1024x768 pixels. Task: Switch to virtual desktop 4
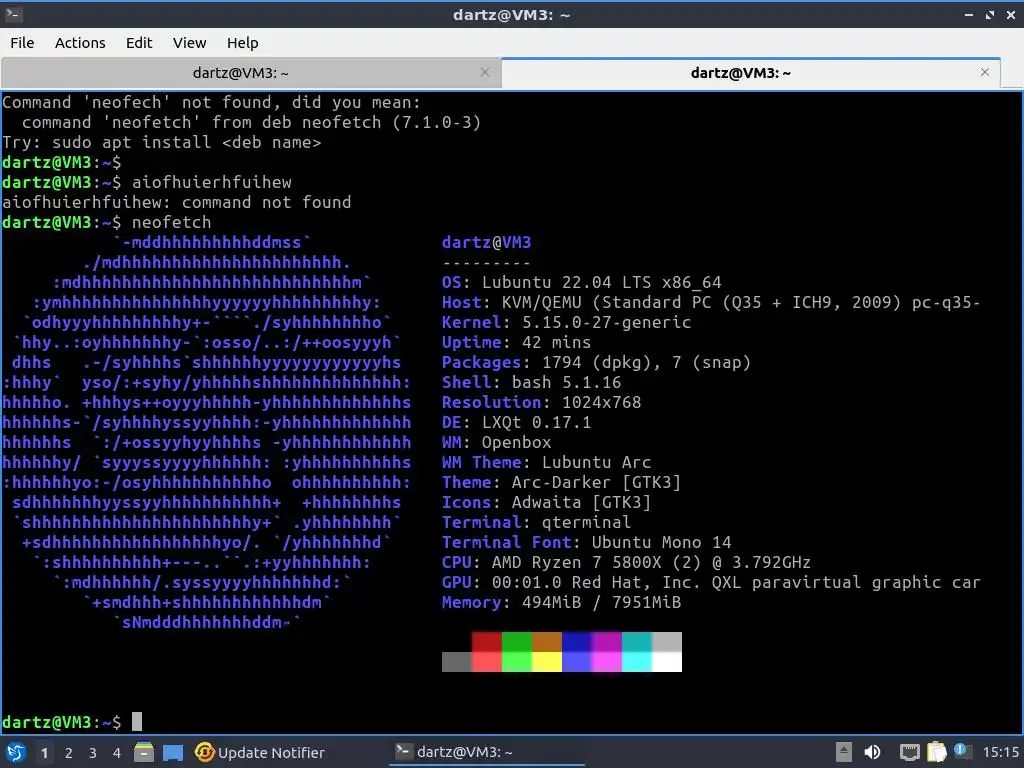pyautogui.click(x=117, y=753)
